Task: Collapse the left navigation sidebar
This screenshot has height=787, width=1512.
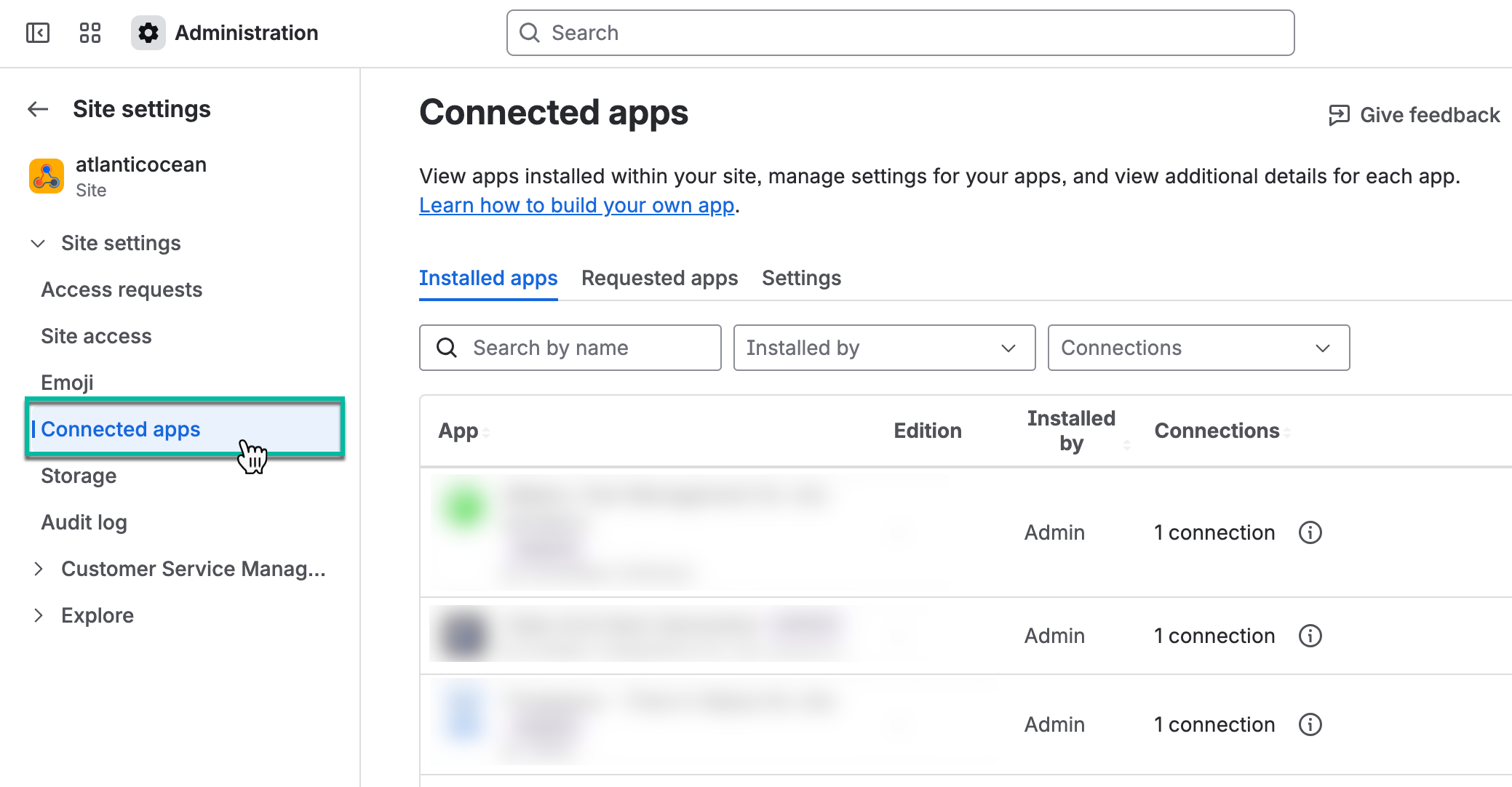Action: click(38, 33)
